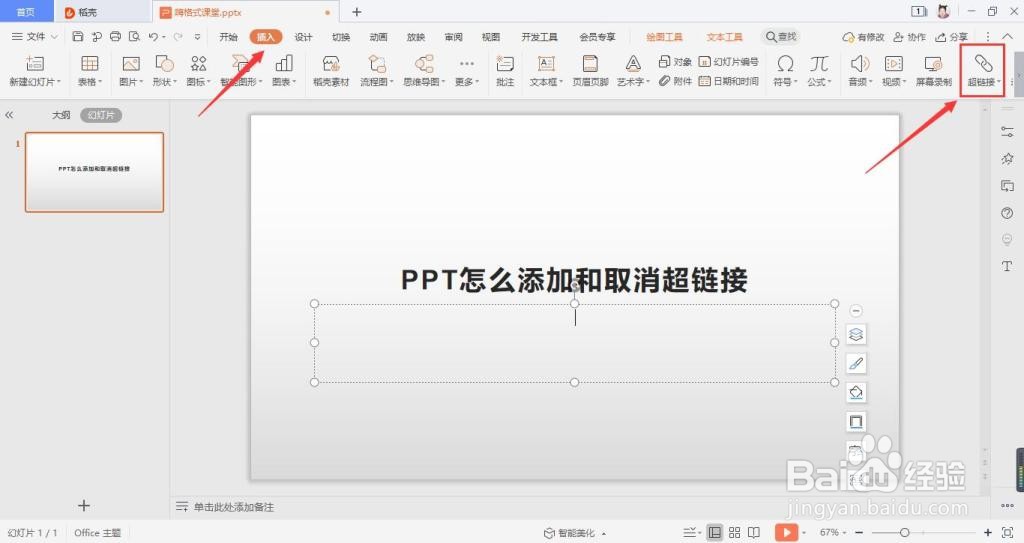
Task: Open the 智能美化 smart beautify dropdown
Action: pos(575,533)
